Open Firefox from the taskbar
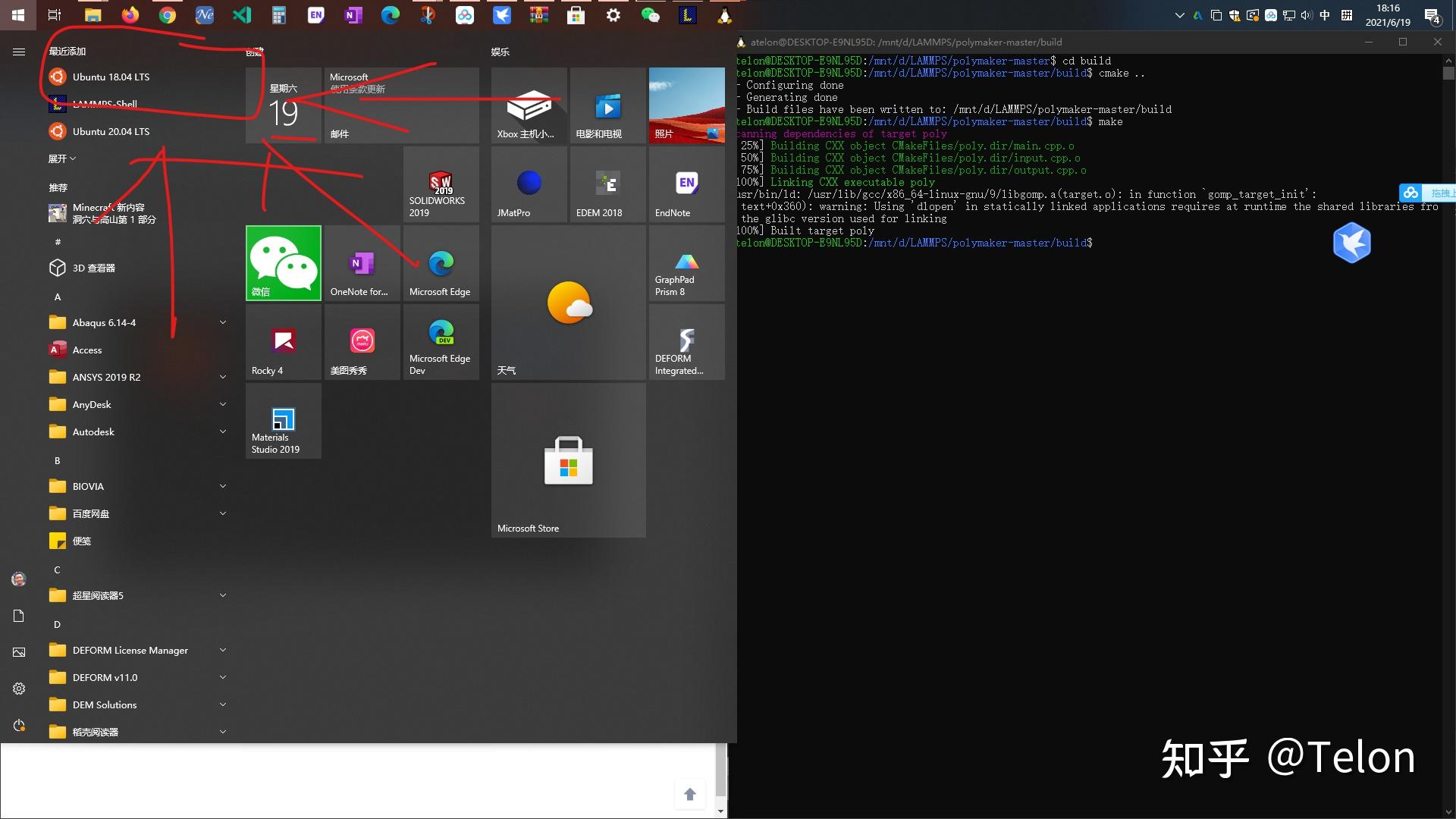This screenshot has height=819, width=1456. (x=130, y=14)
